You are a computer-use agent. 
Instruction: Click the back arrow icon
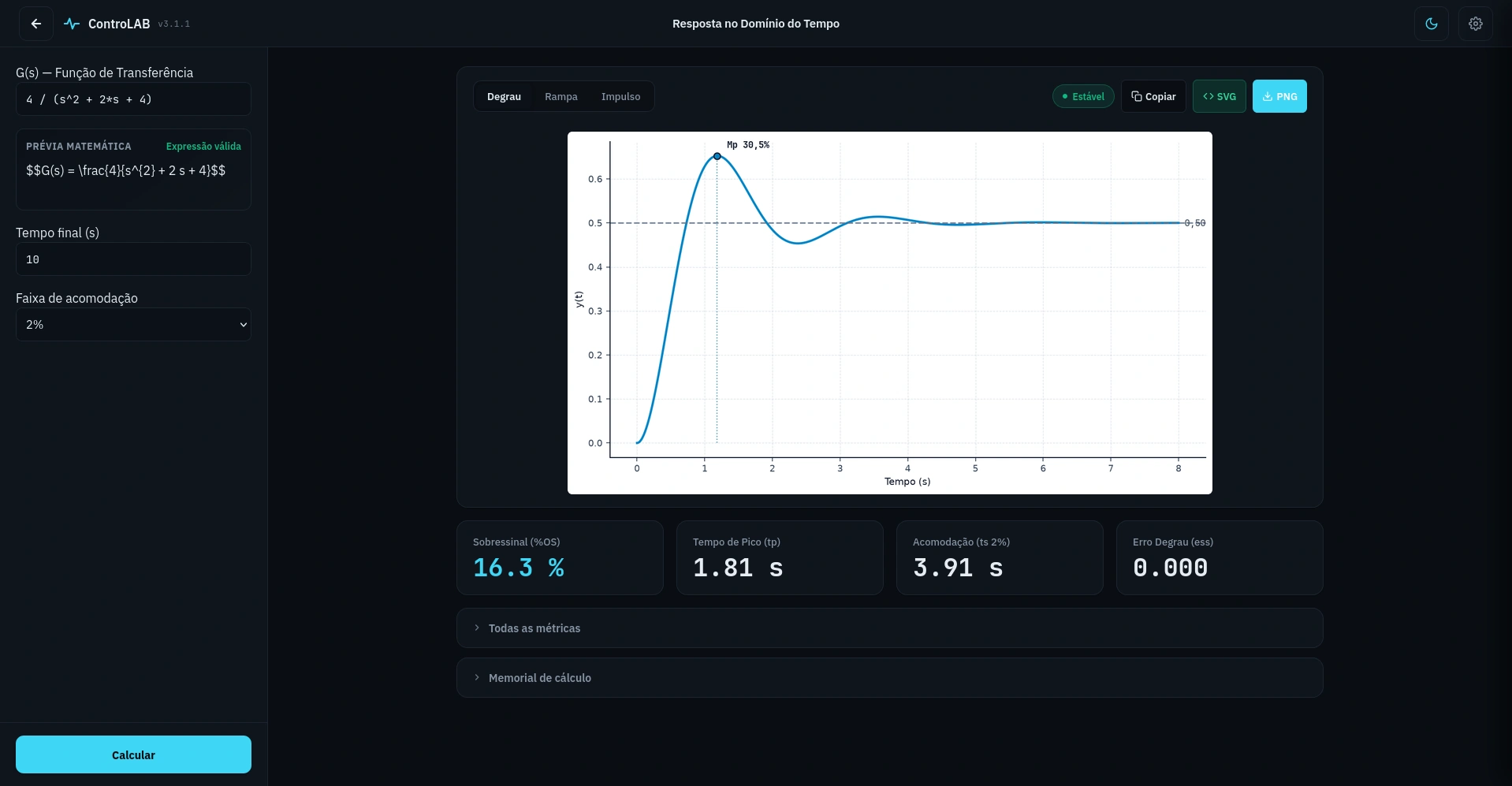36,24
